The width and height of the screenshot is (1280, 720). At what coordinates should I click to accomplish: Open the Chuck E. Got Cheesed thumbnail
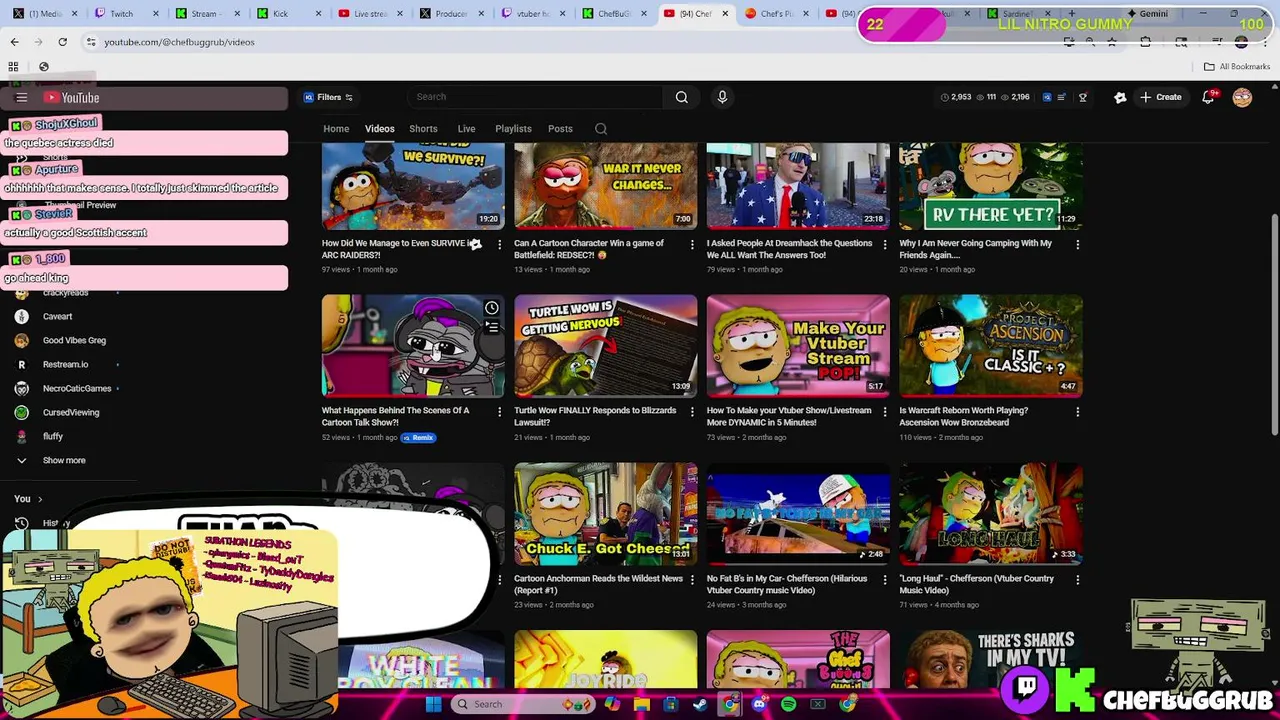[605, 514]
